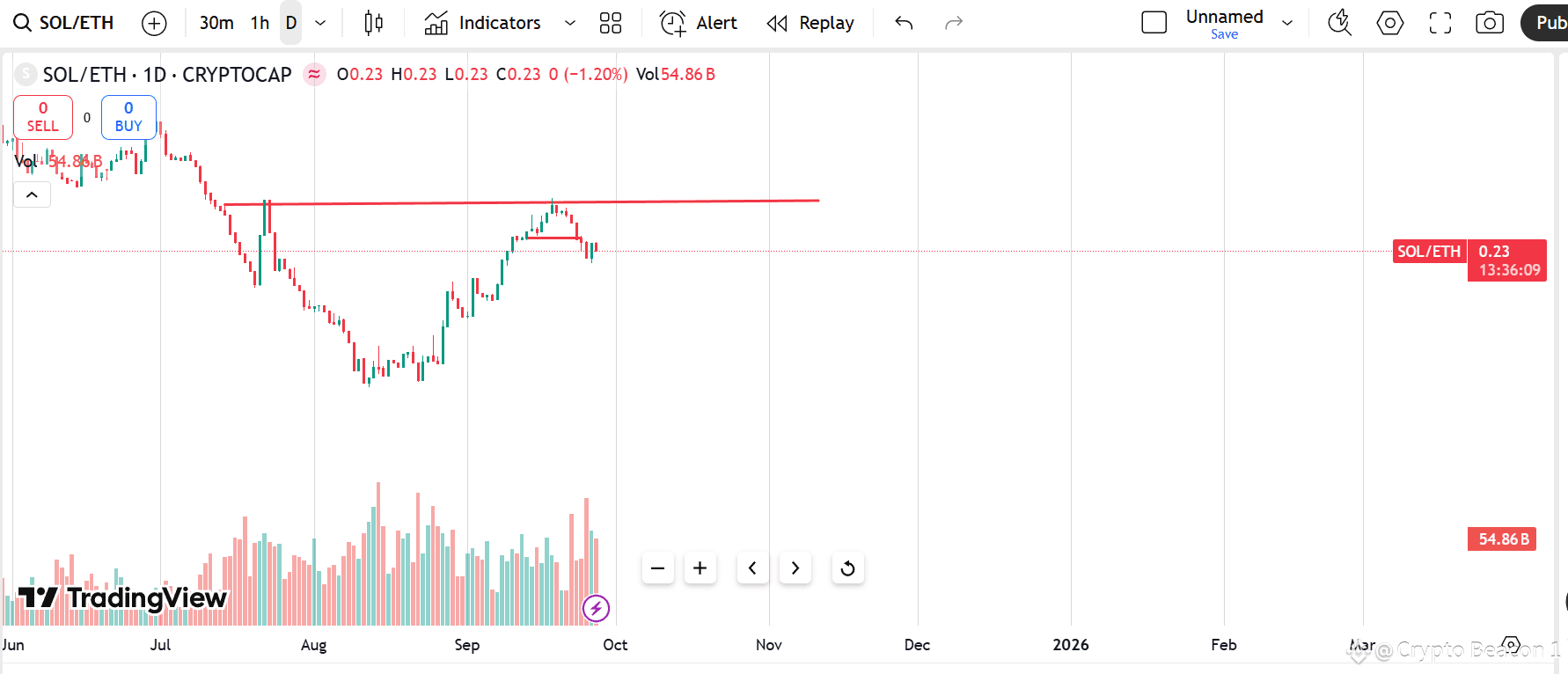
Task: Enter fullscreen mode
Action: [x=1440, y=24]
